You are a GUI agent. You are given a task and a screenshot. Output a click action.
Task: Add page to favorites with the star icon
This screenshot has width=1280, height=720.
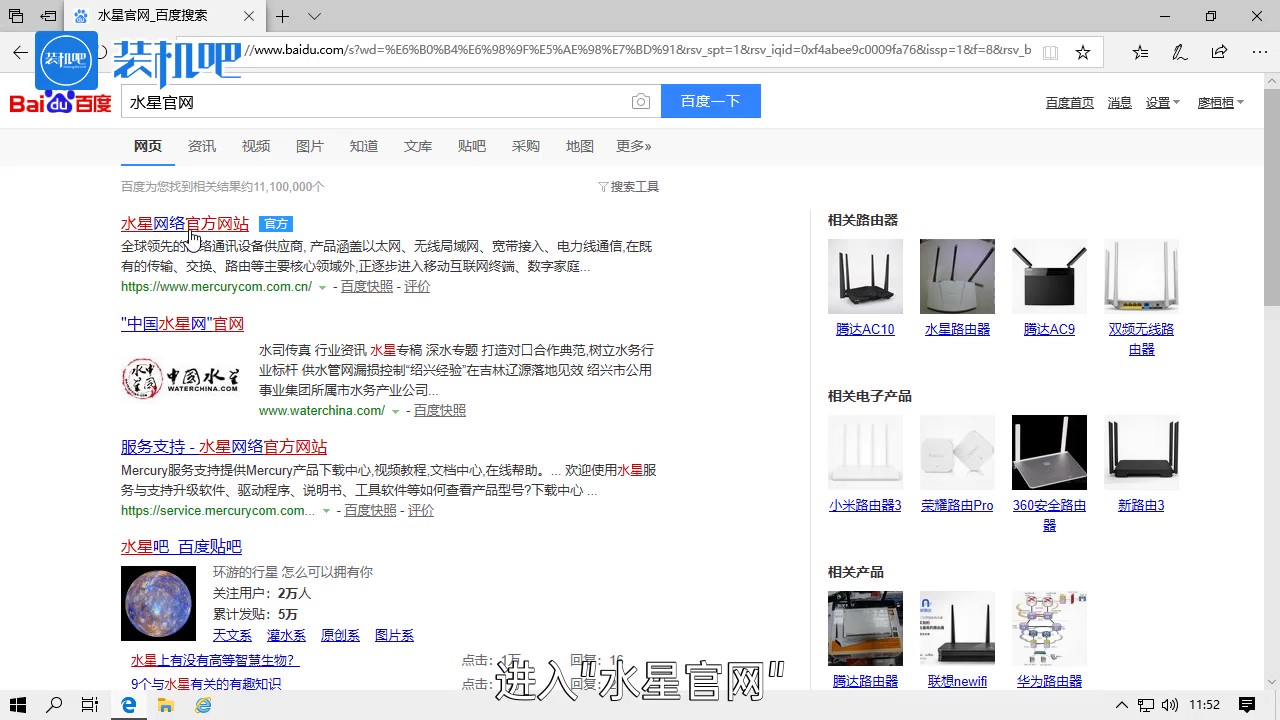1083,51
